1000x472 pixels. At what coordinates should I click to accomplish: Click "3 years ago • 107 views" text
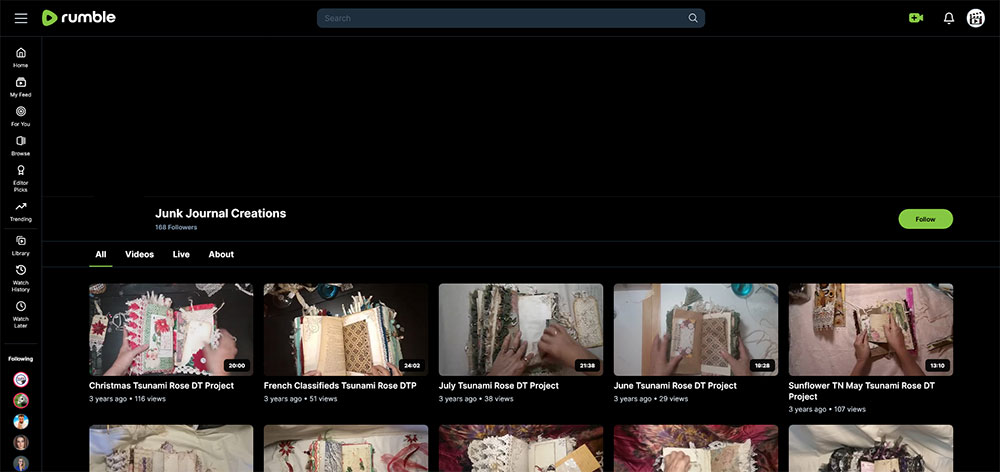click(x=827, y=409)
